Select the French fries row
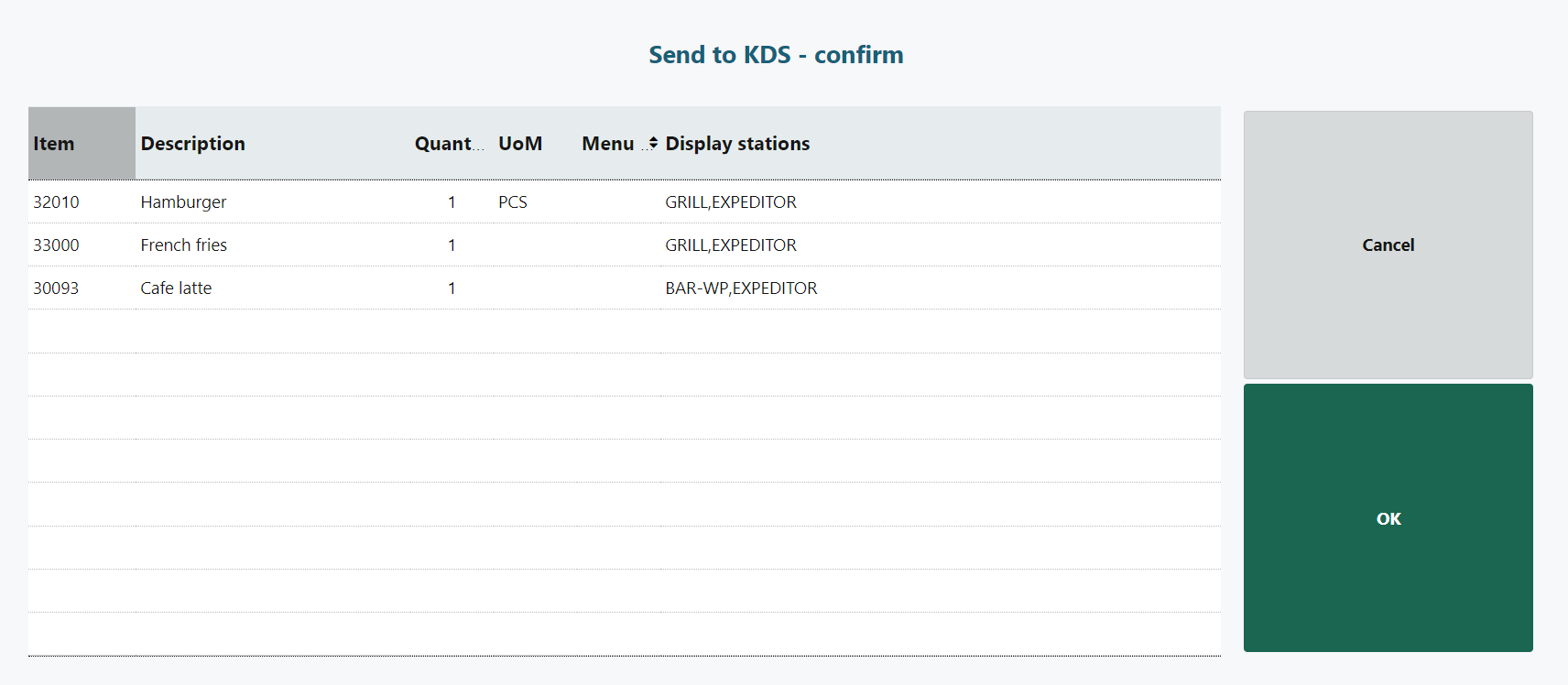The height and width of the screenshot is (685, 1568). coord(183,245)
